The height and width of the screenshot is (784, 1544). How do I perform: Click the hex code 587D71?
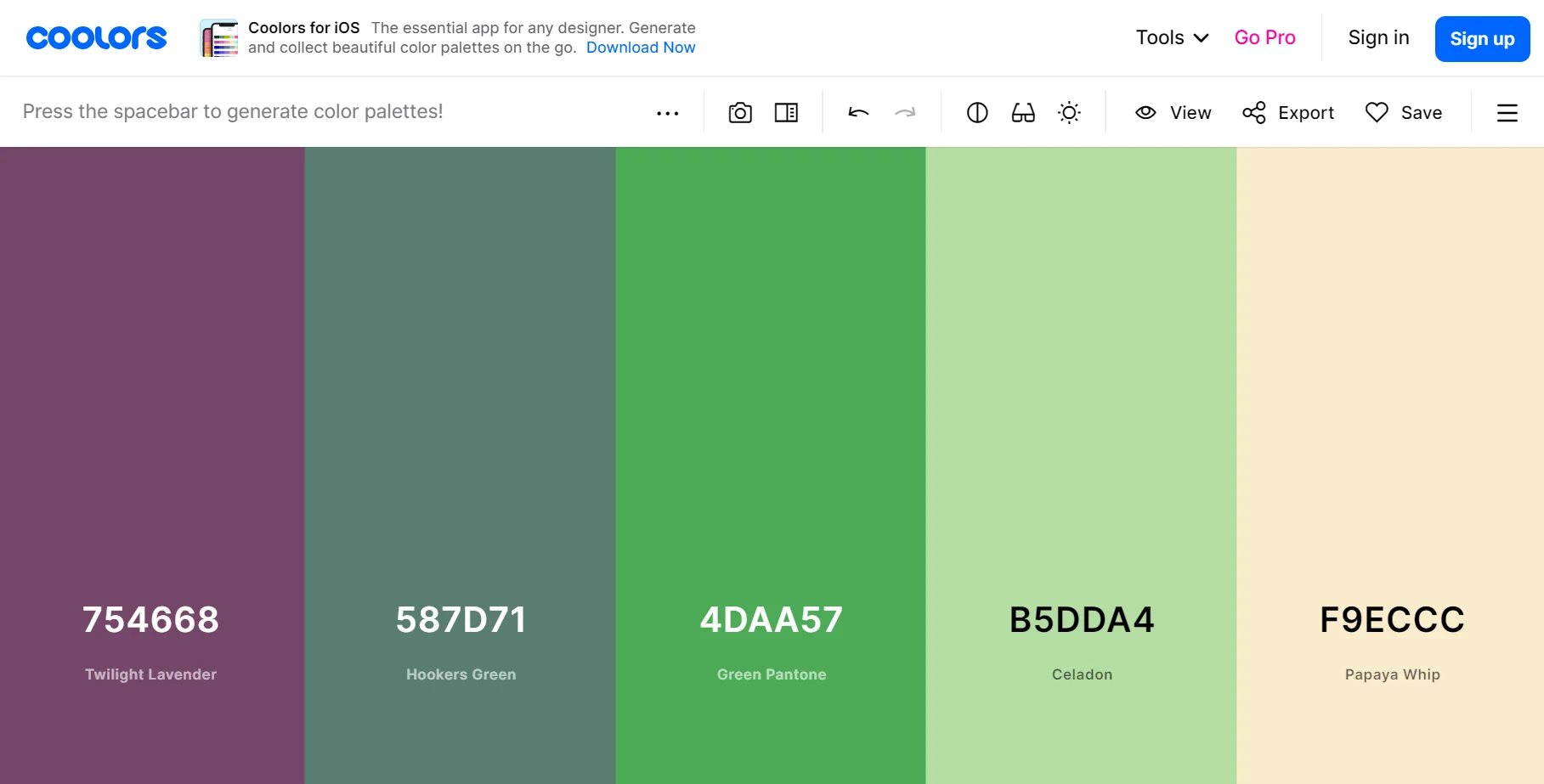pyautogui.click(x=461, y=620)
